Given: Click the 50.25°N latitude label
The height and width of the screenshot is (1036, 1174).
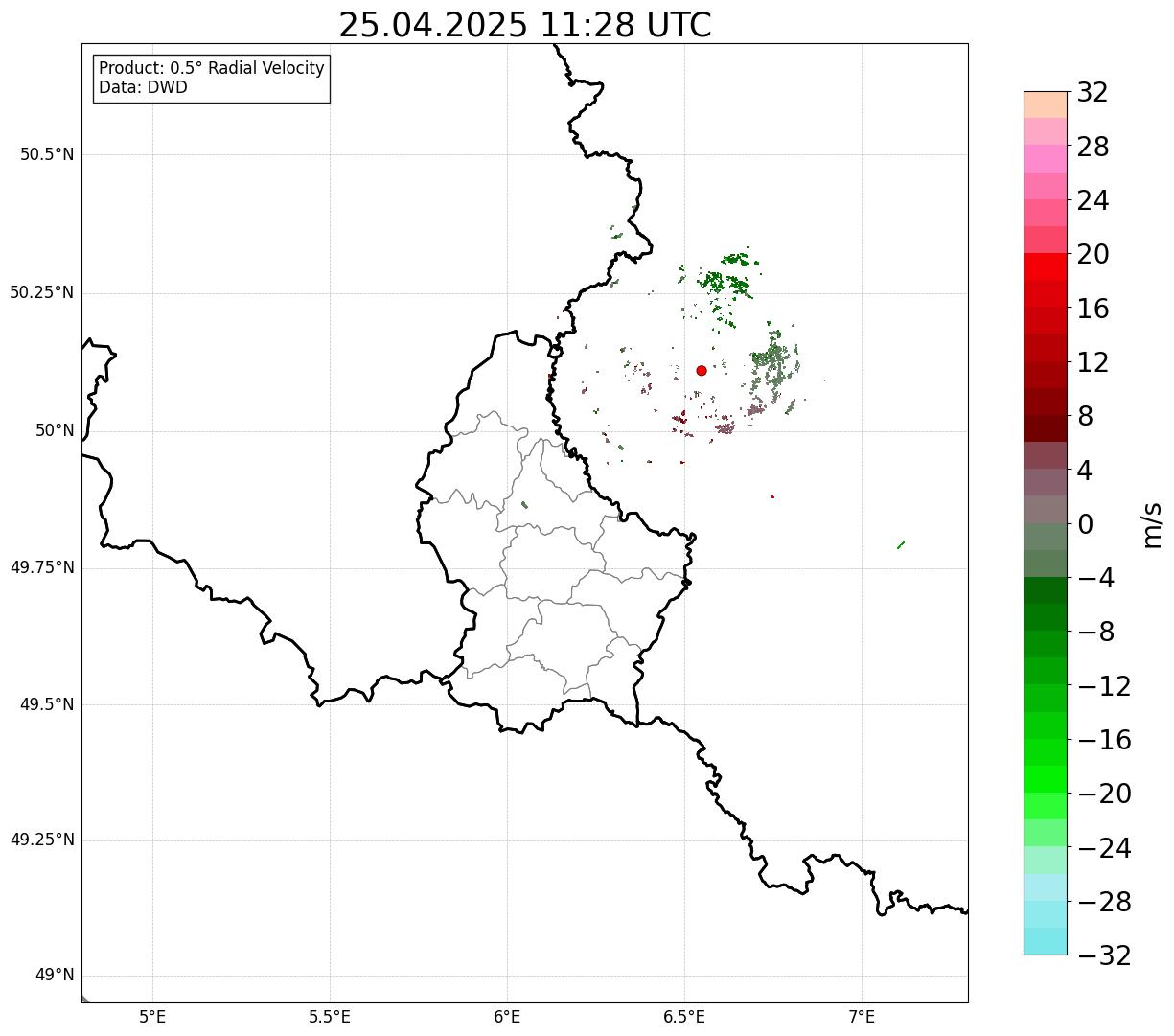Looking at the screenshot, I should pos(42,292).
